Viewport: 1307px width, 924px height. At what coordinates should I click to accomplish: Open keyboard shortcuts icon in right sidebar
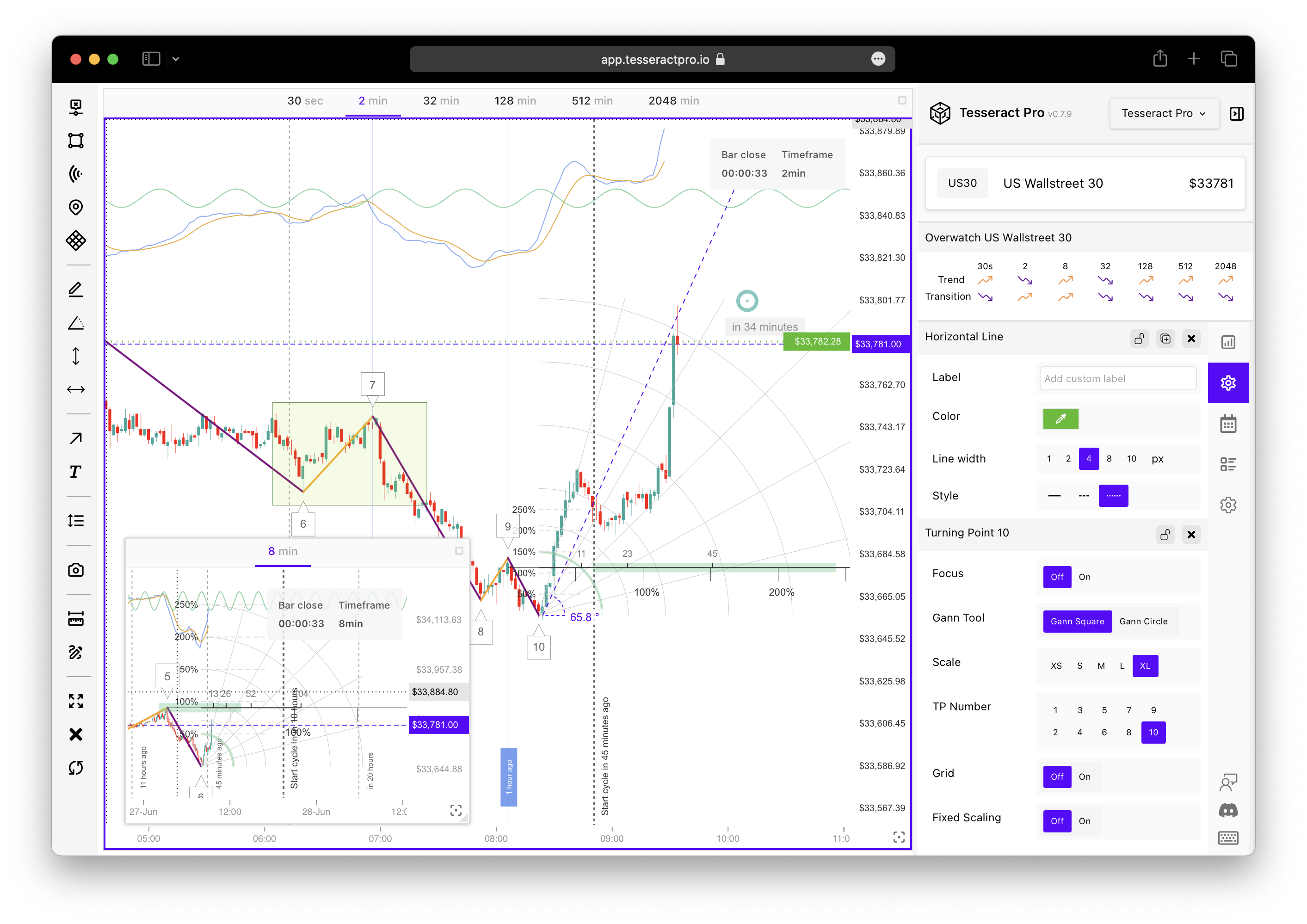(1228, 838)
